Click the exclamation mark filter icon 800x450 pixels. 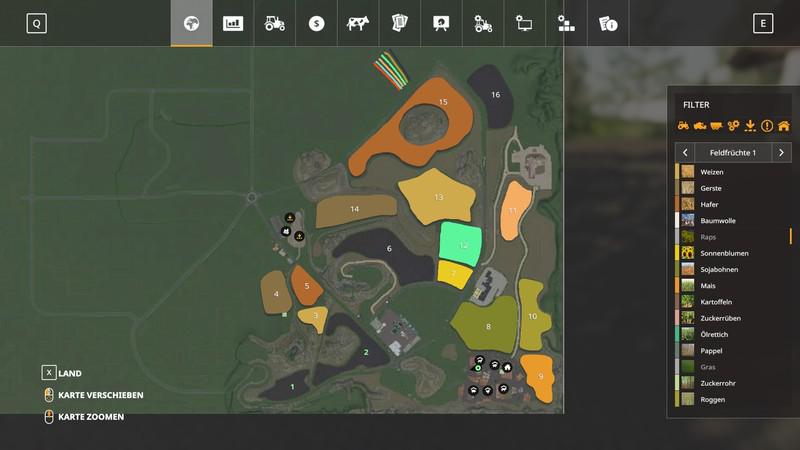pyautogui.click(x=767, y=126)
